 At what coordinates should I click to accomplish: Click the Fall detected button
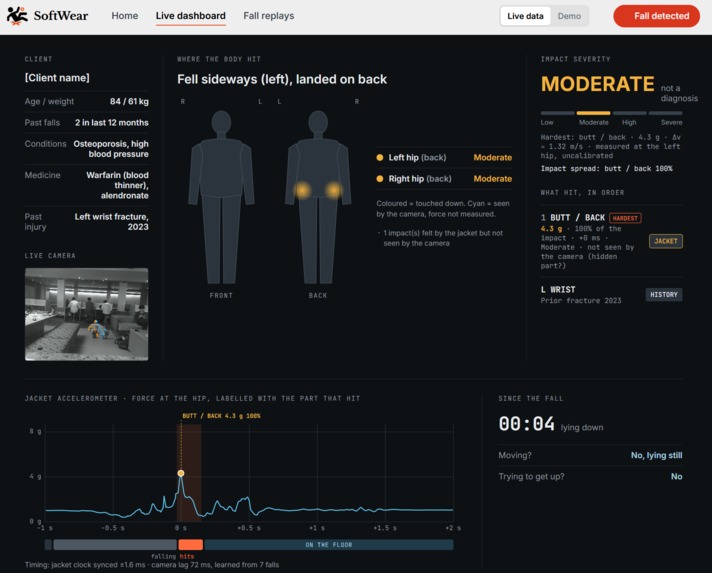pos(656,16)
